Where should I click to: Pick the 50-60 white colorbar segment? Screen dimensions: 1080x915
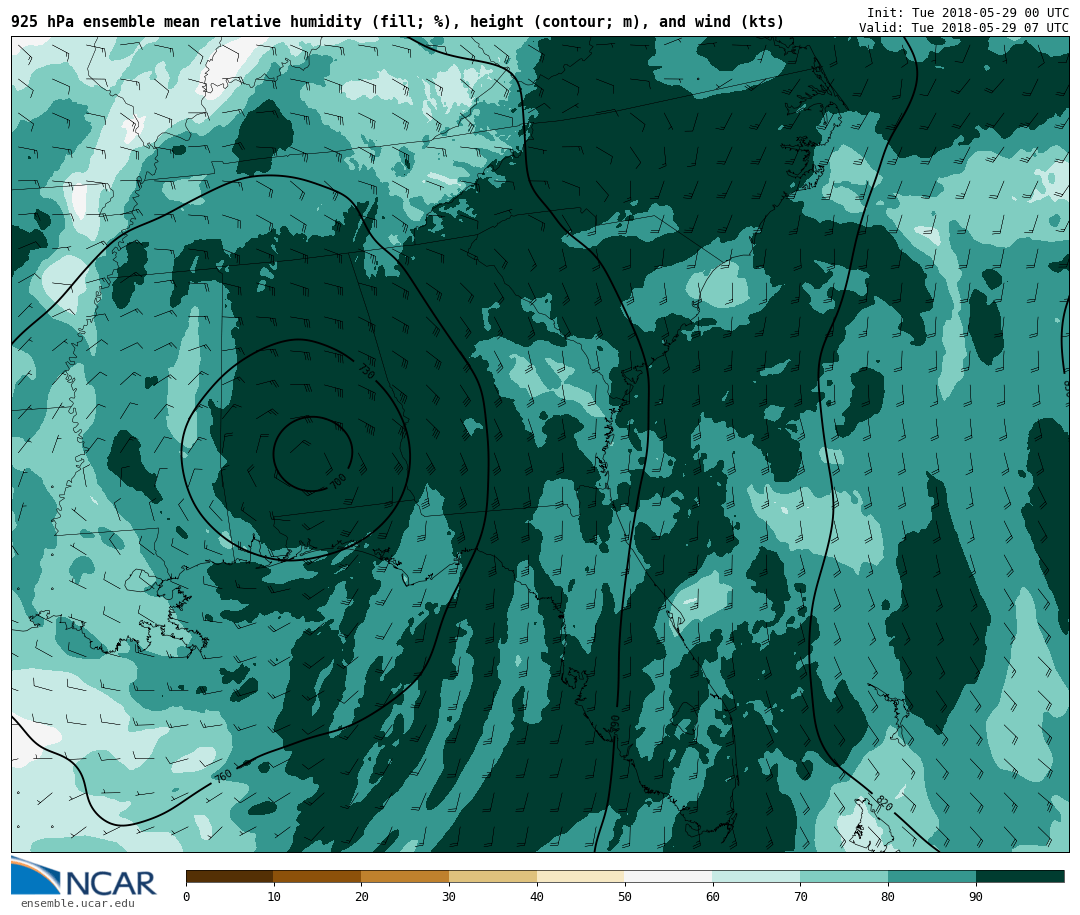pyautogui.click(x=668, y=877)
